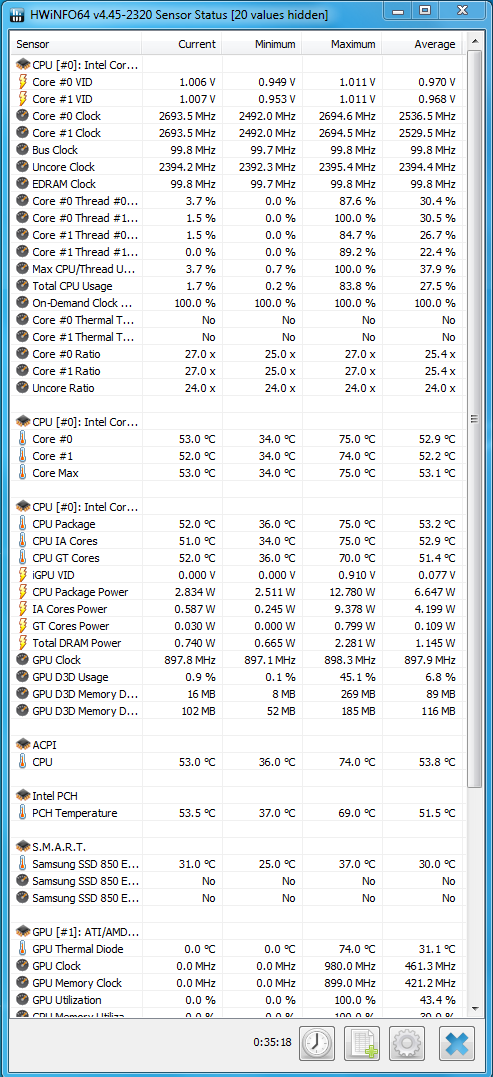Click the clock reset timer icon

pyautogui.click(x=317, y=1043)
